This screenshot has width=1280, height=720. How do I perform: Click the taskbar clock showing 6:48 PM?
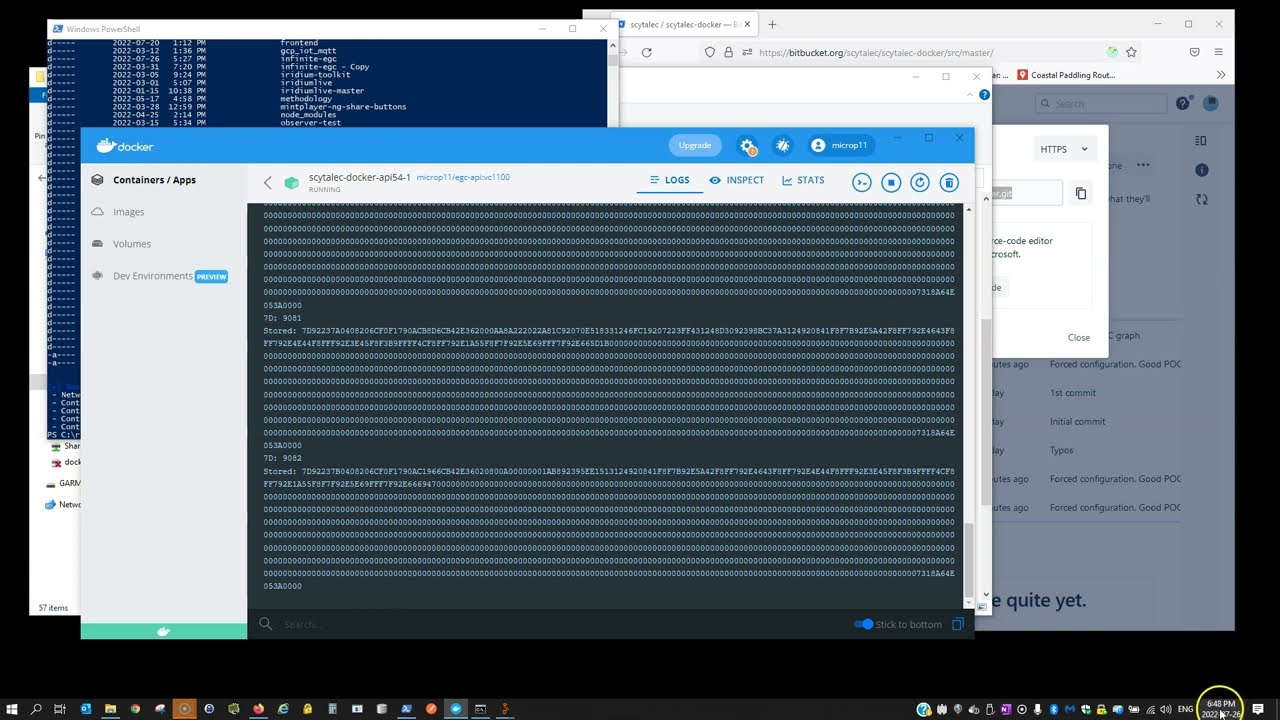(1221, 709)
